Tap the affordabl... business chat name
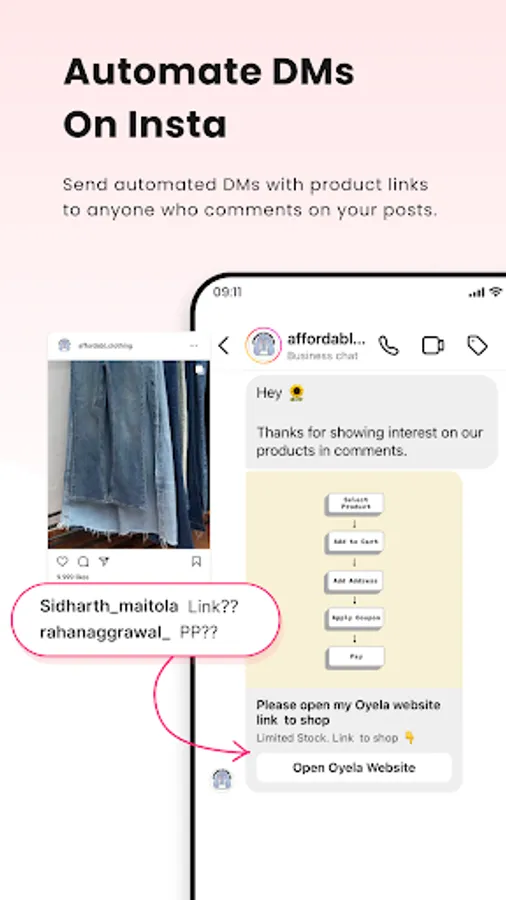506x900 pixels. coord(326,338)
